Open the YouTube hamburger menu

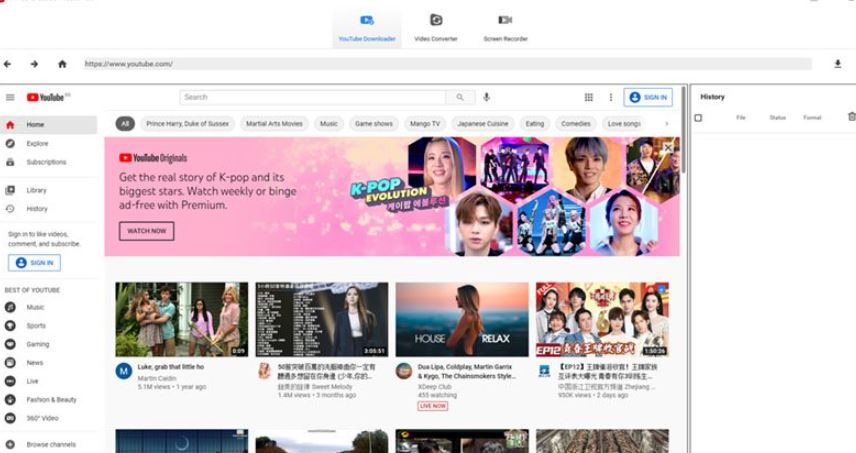(10, 97)
